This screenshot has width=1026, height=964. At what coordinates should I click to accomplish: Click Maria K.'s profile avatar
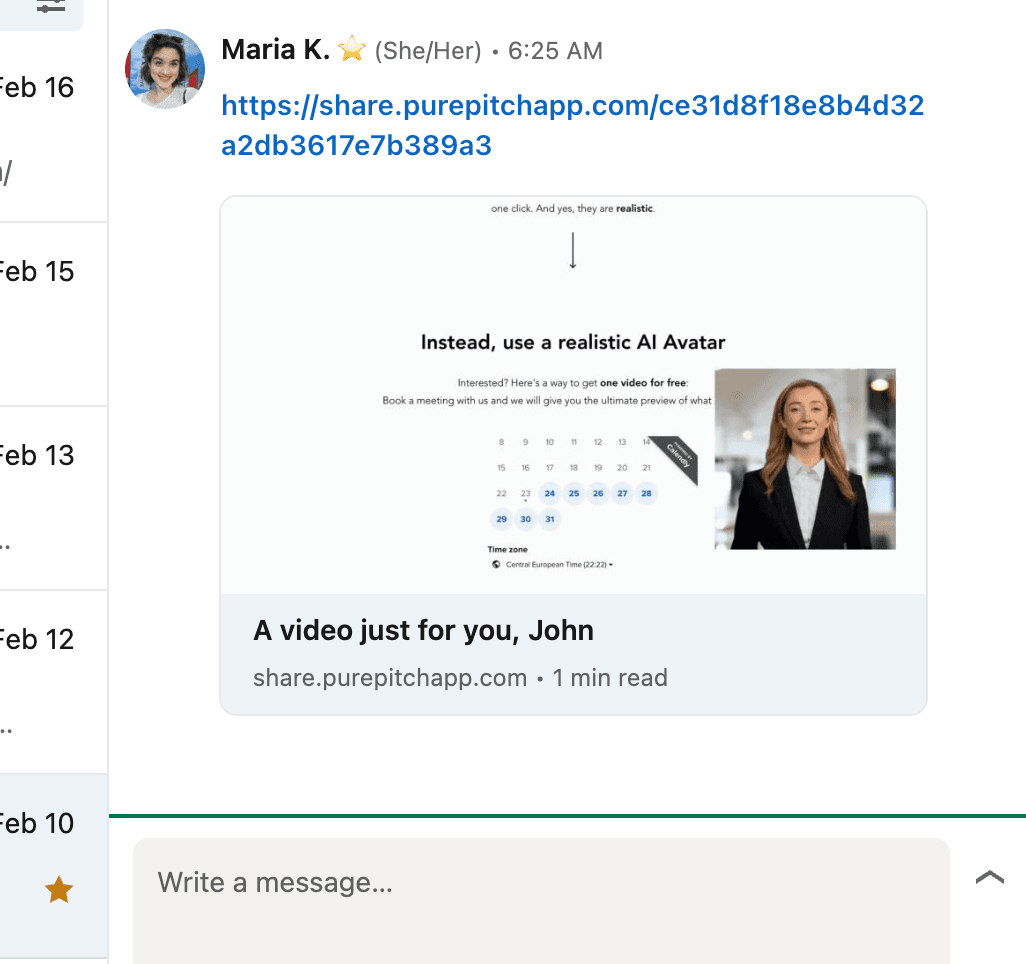pyautogui.click(x=164, y=69)
